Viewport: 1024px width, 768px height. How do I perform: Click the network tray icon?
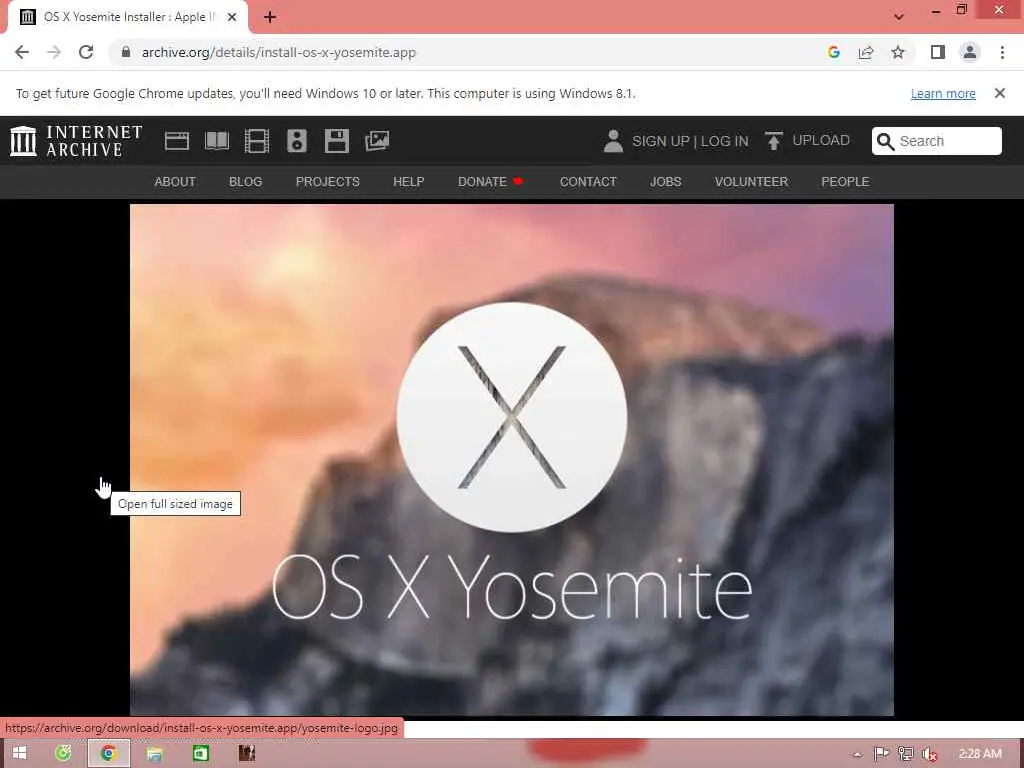pos(906,754)
